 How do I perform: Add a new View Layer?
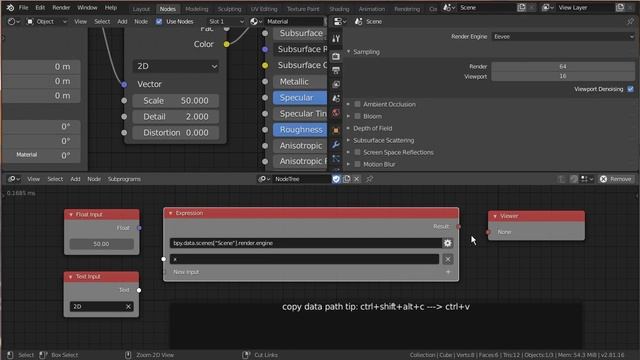click(x=620, y=8)
